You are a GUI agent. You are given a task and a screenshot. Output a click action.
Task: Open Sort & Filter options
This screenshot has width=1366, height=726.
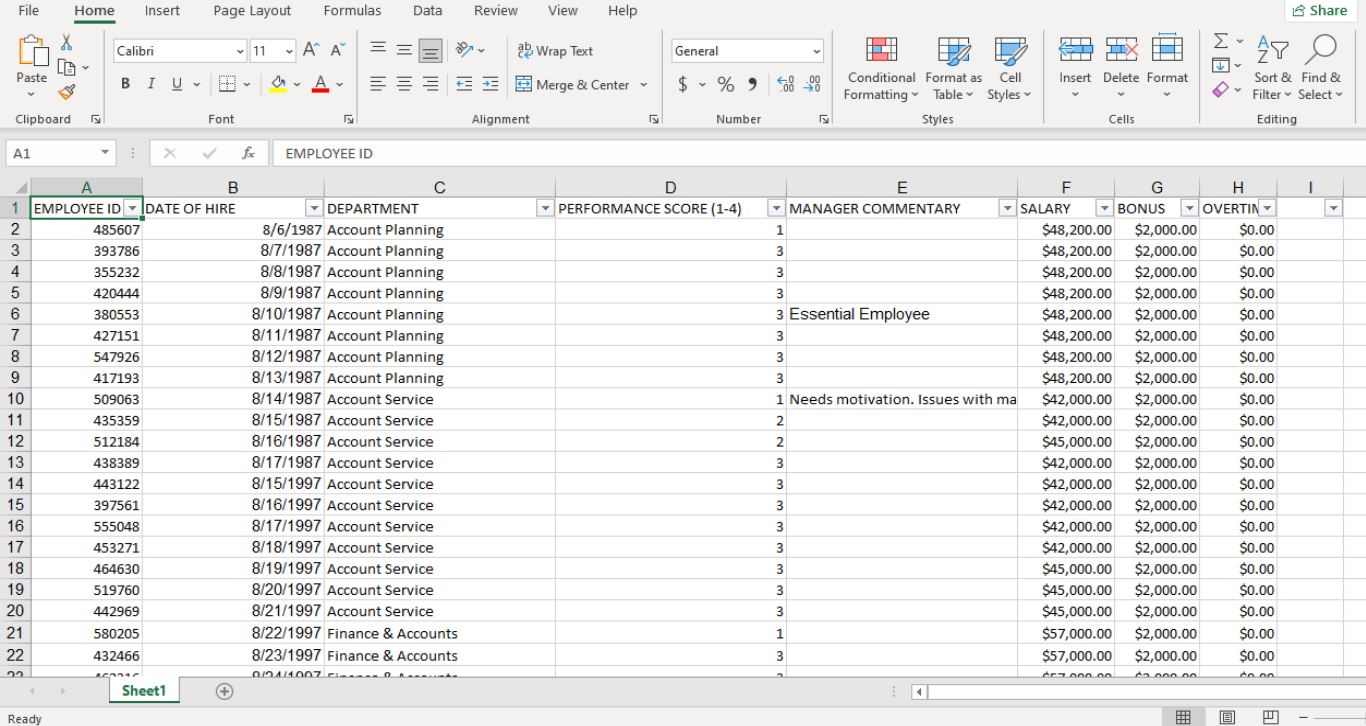(1271, 68)
